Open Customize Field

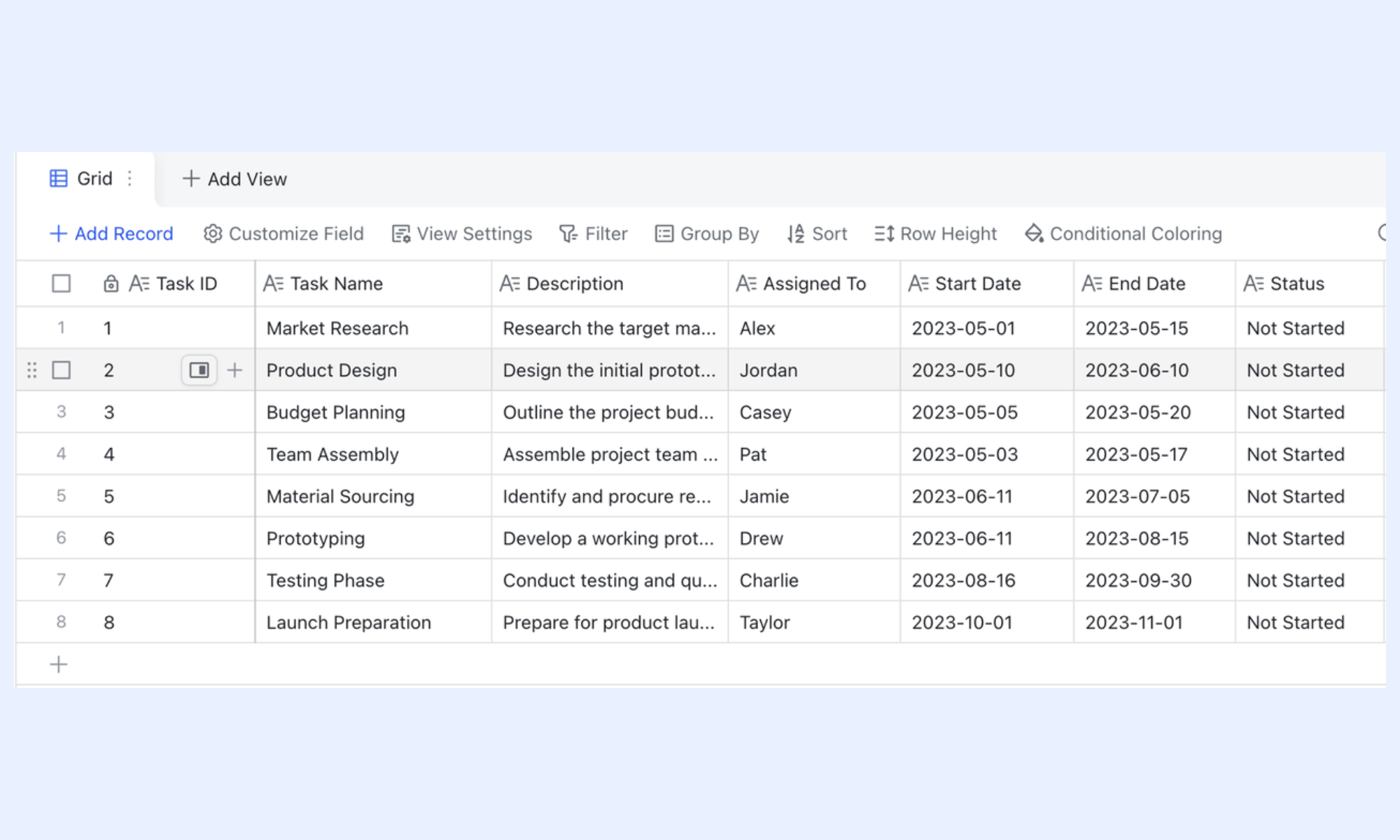[283, 234]
